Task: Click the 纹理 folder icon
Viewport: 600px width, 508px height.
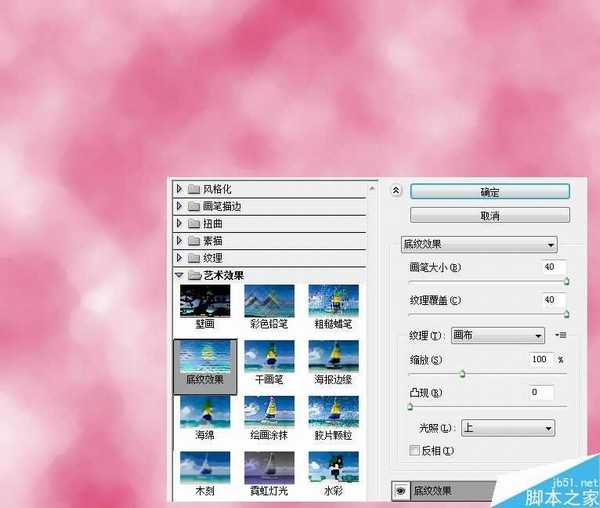Action: coord(194,258)
